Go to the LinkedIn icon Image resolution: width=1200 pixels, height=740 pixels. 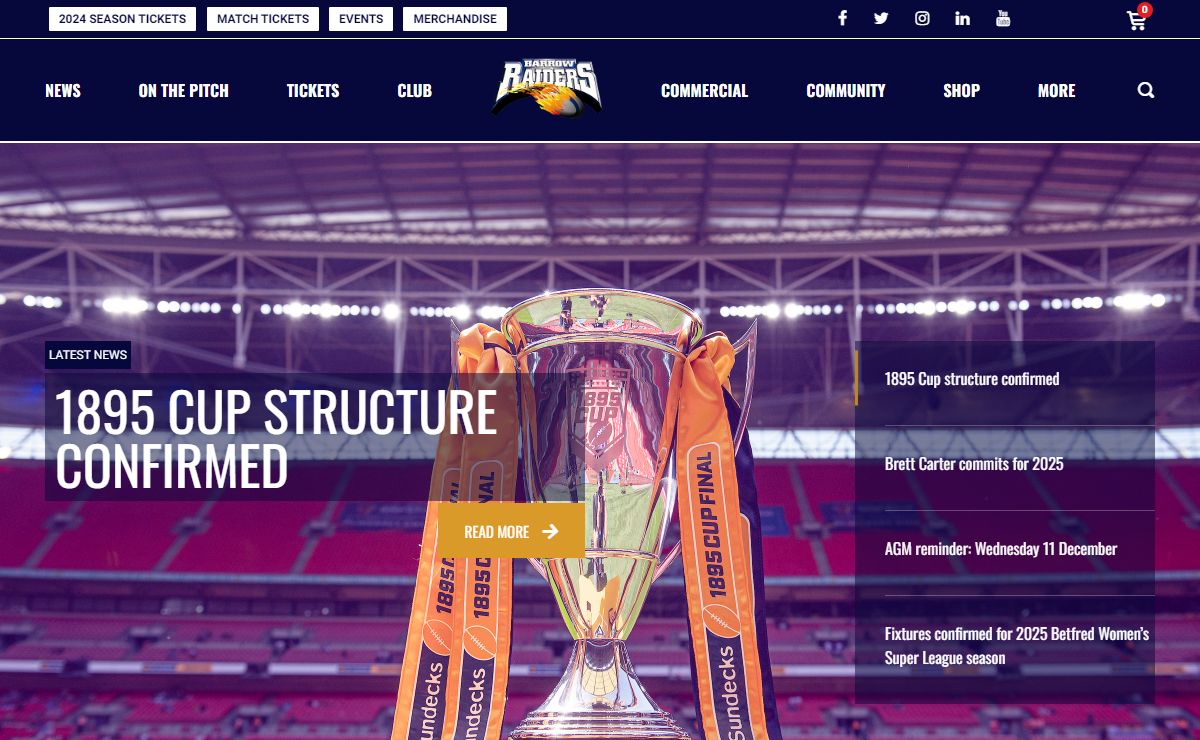[x=962, y=18]
